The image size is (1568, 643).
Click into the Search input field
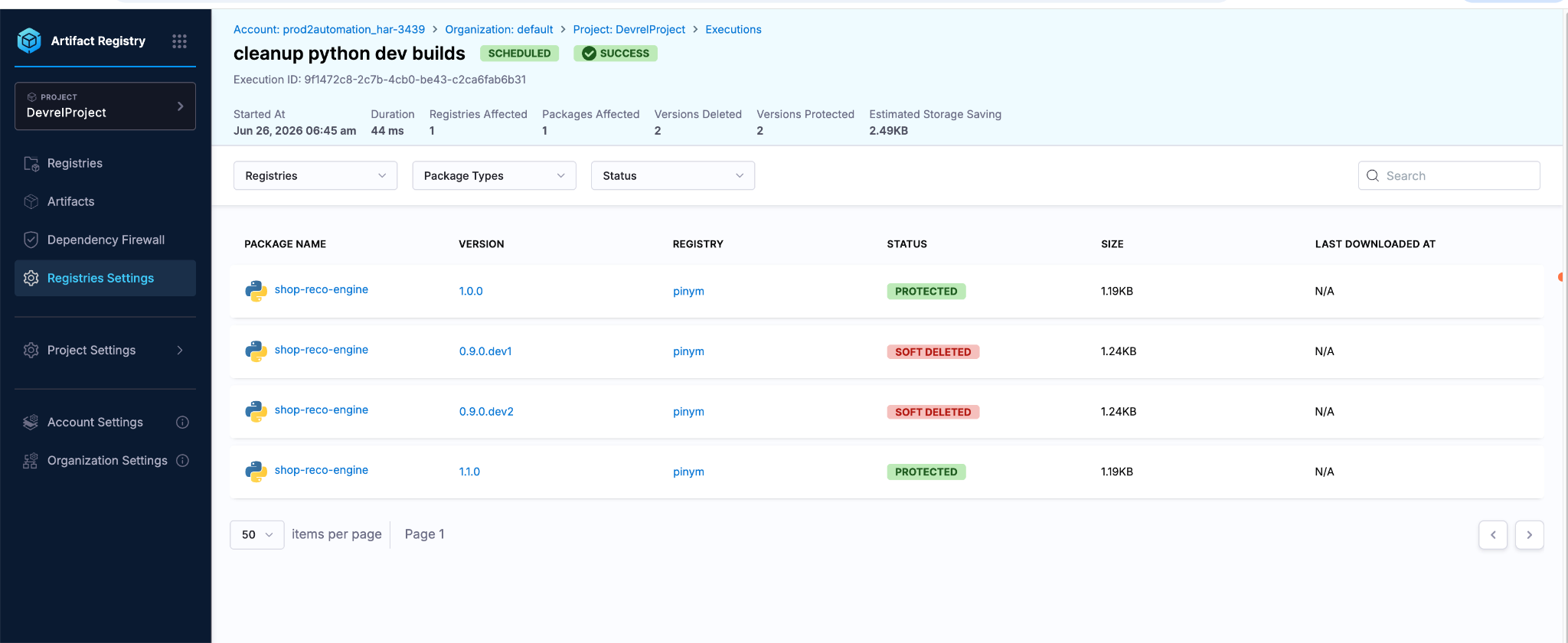tap(1449, 175)
